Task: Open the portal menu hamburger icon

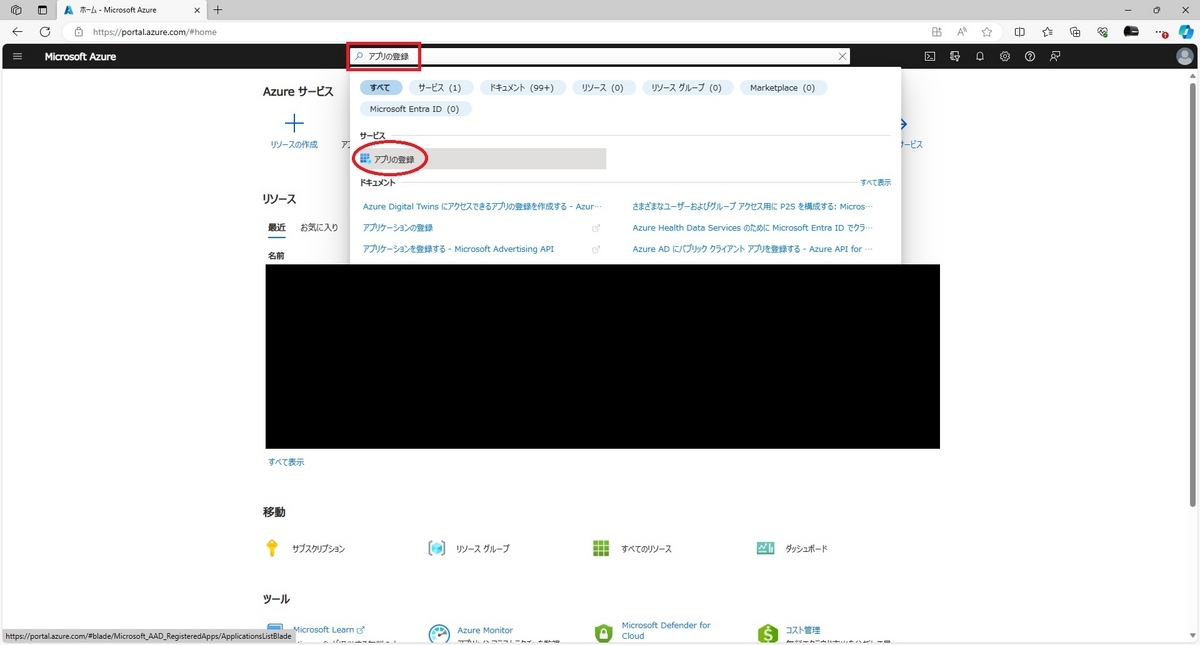Action: click(17, 56)
